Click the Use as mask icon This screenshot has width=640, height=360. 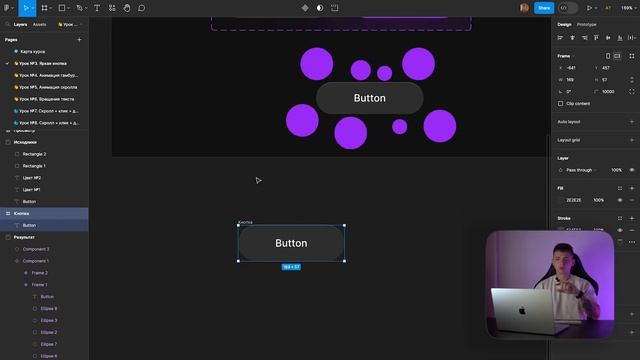(x=320, y=8)
